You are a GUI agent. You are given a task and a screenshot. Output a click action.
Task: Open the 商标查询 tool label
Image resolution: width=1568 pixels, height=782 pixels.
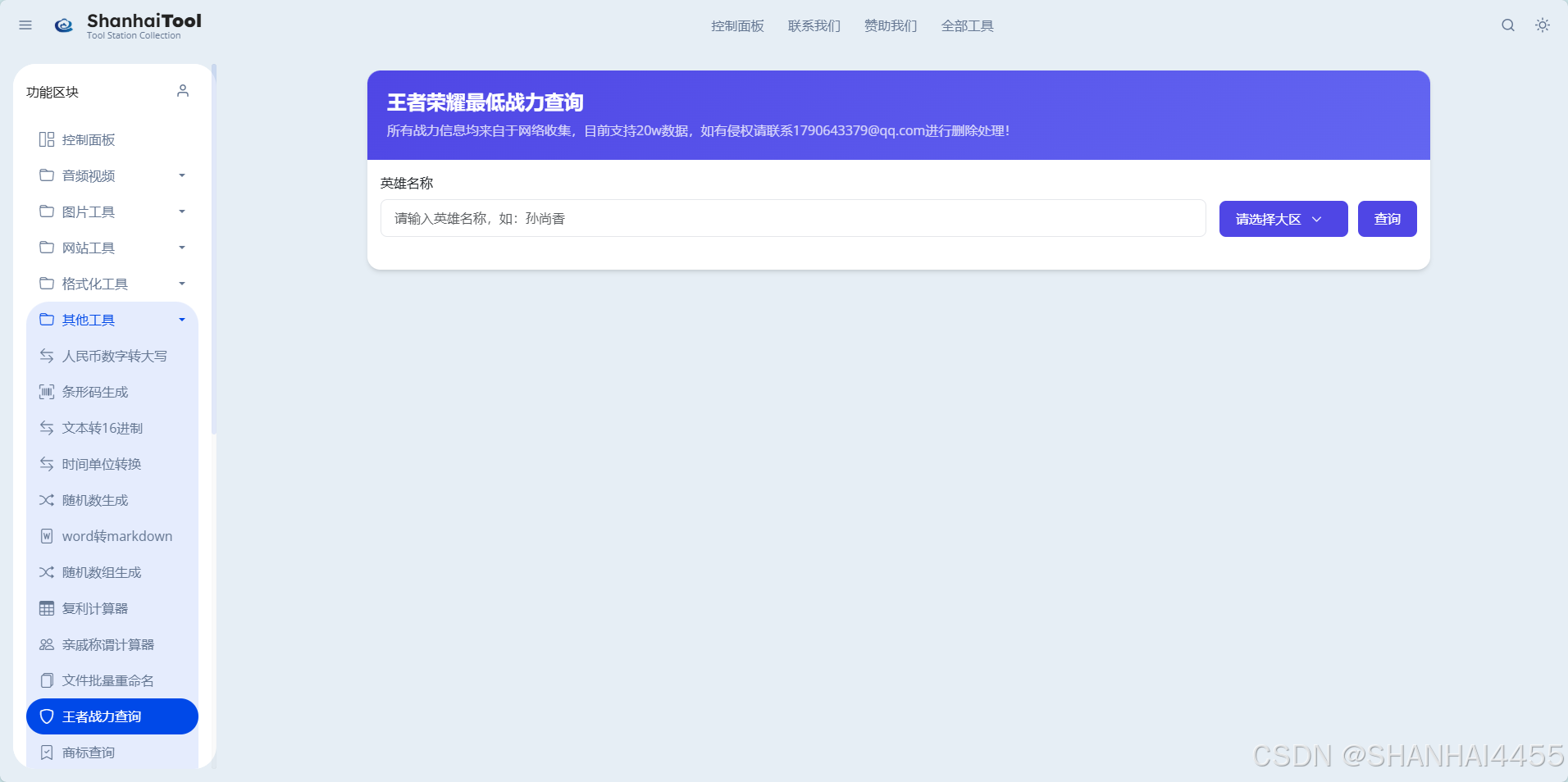tap(89, 752)
